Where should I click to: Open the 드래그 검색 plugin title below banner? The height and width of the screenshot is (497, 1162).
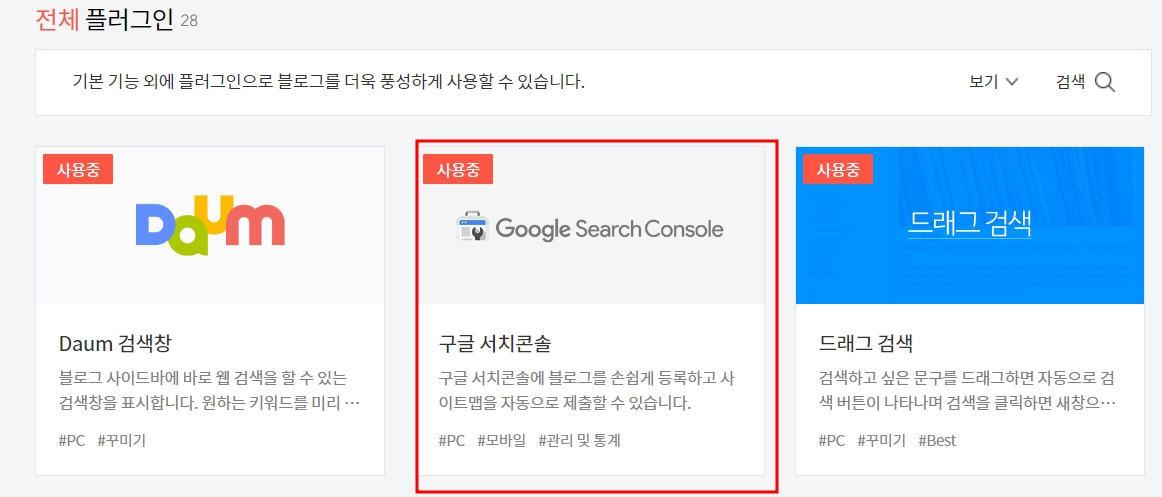[866, 344]
